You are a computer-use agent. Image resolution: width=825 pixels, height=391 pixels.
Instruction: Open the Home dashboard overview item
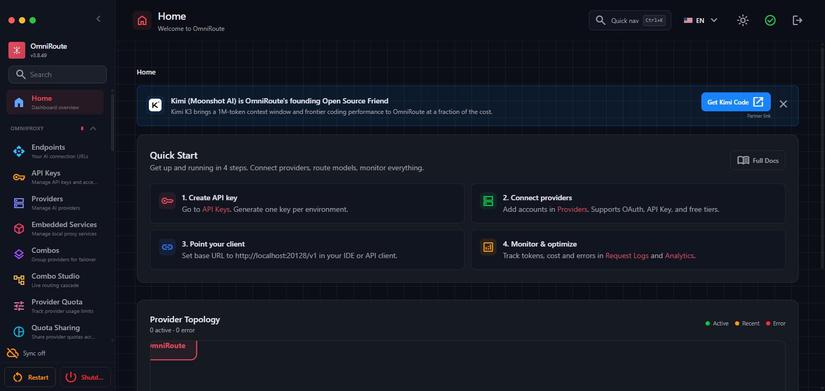click(55, 102)
